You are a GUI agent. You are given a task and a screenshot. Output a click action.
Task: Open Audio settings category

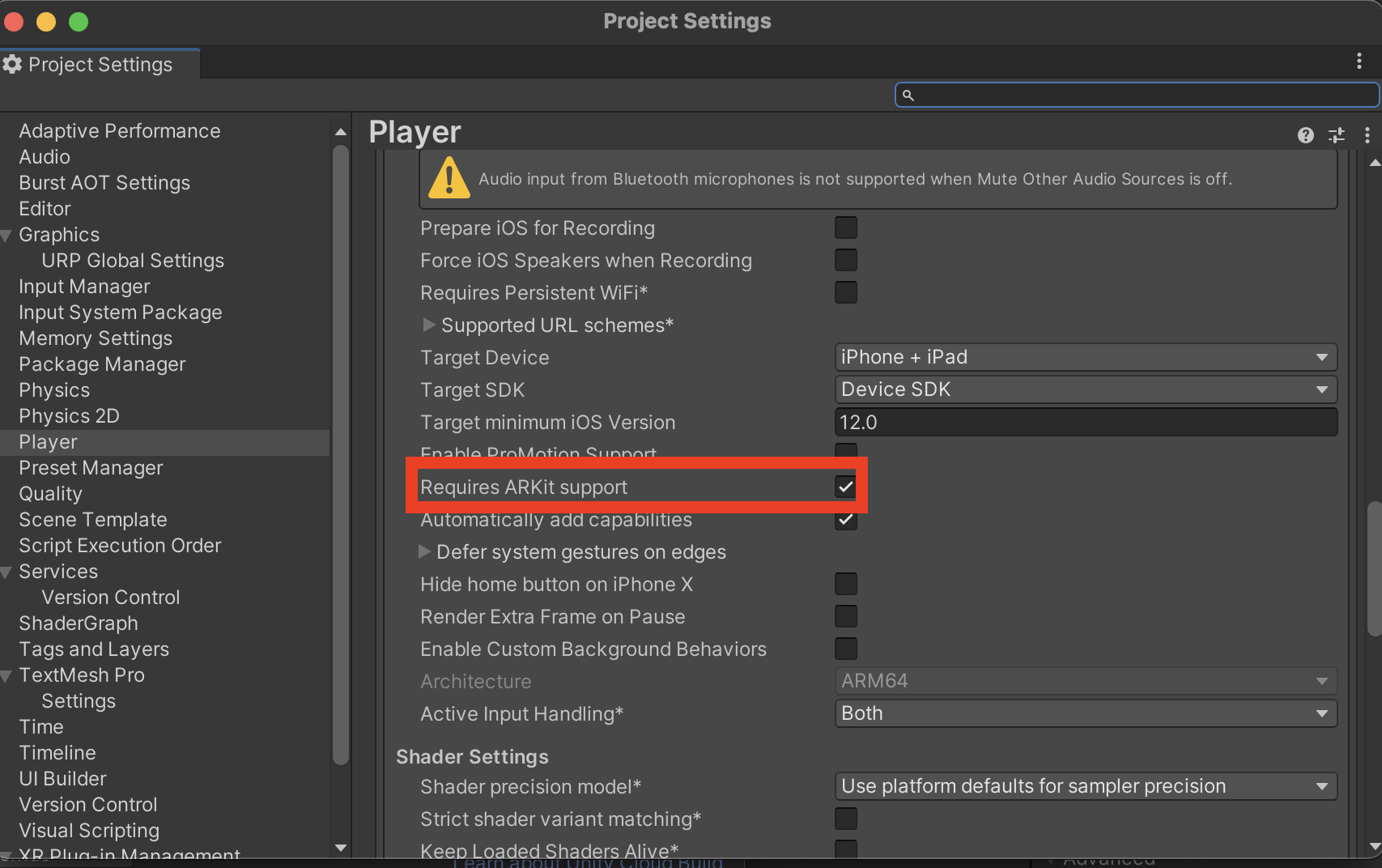tap(45, 156)
